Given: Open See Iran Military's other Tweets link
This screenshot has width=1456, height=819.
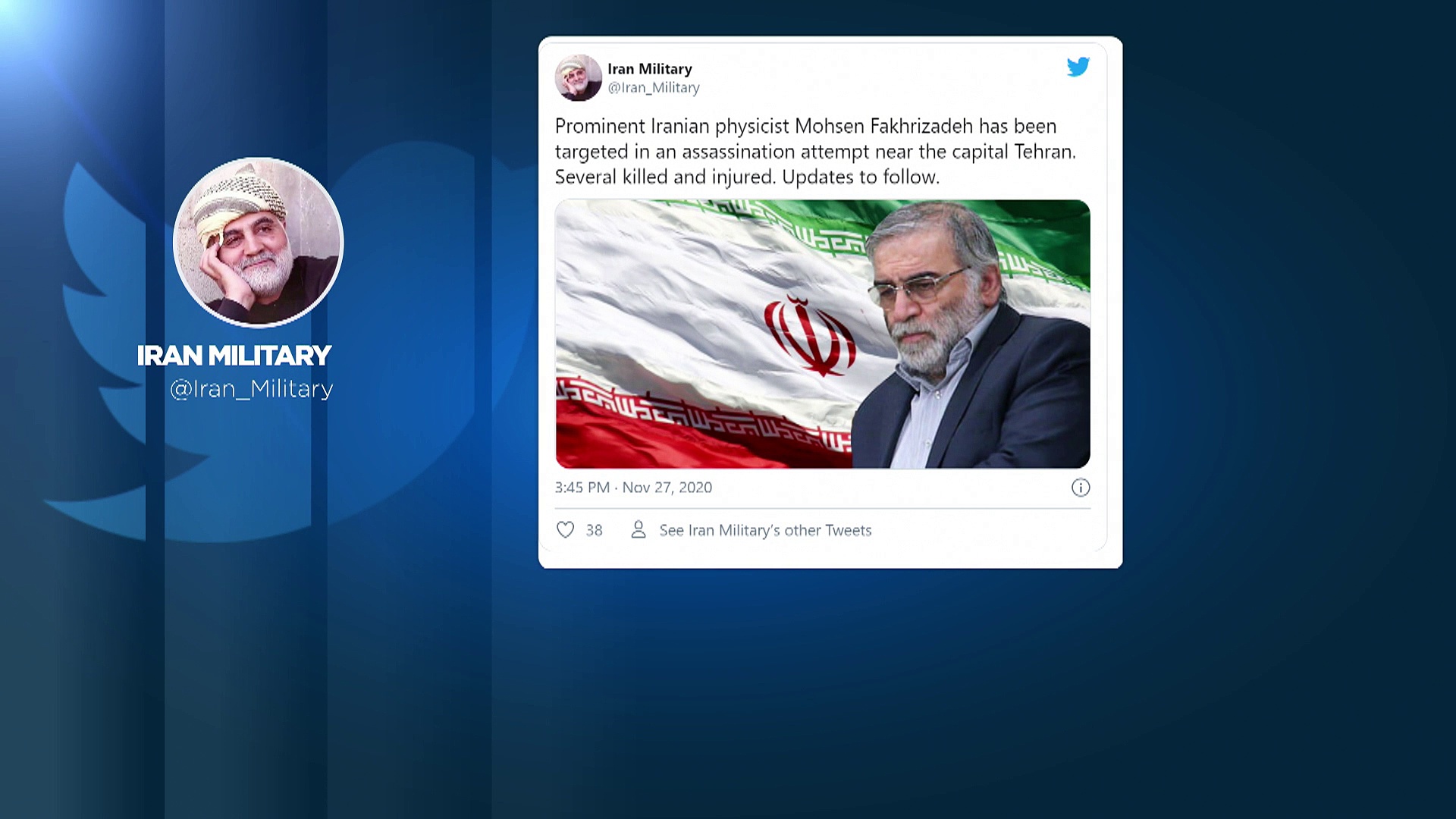Looking at the screenshot, I should (765, 530).
